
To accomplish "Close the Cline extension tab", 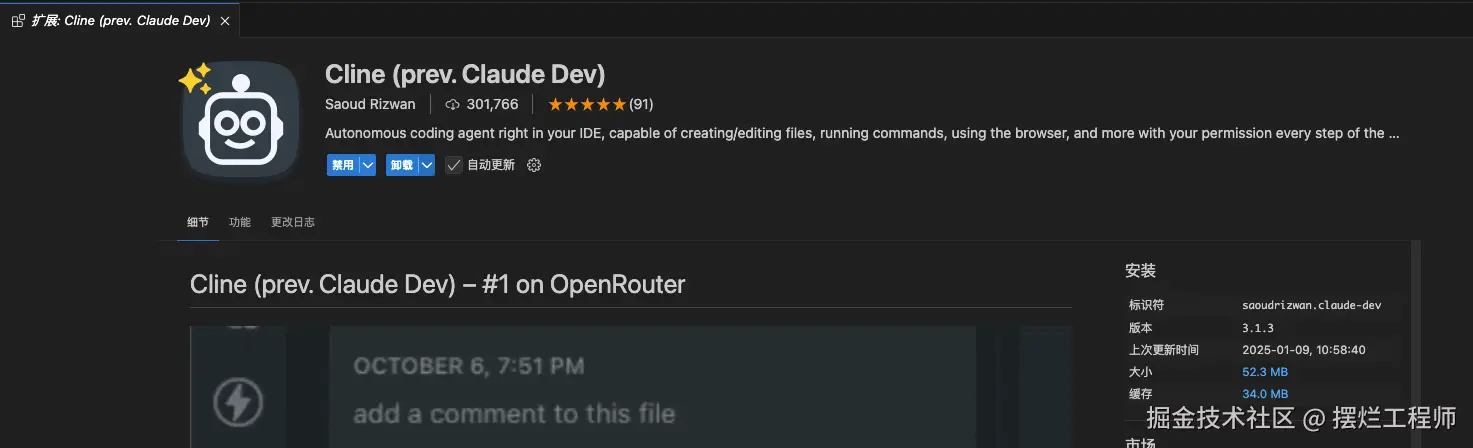I will coord(224,21).
